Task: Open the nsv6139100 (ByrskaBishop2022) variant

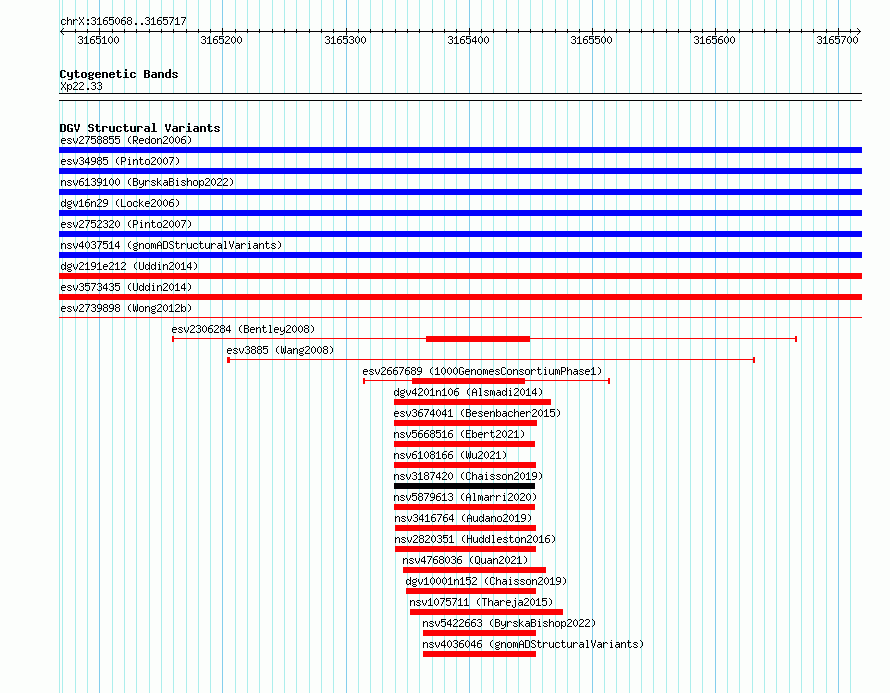Action: 147,182
